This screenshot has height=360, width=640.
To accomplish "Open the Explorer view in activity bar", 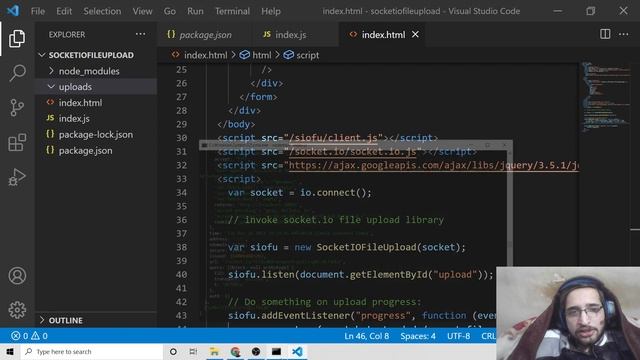I will pyautogui.click(x=17, y=39).
